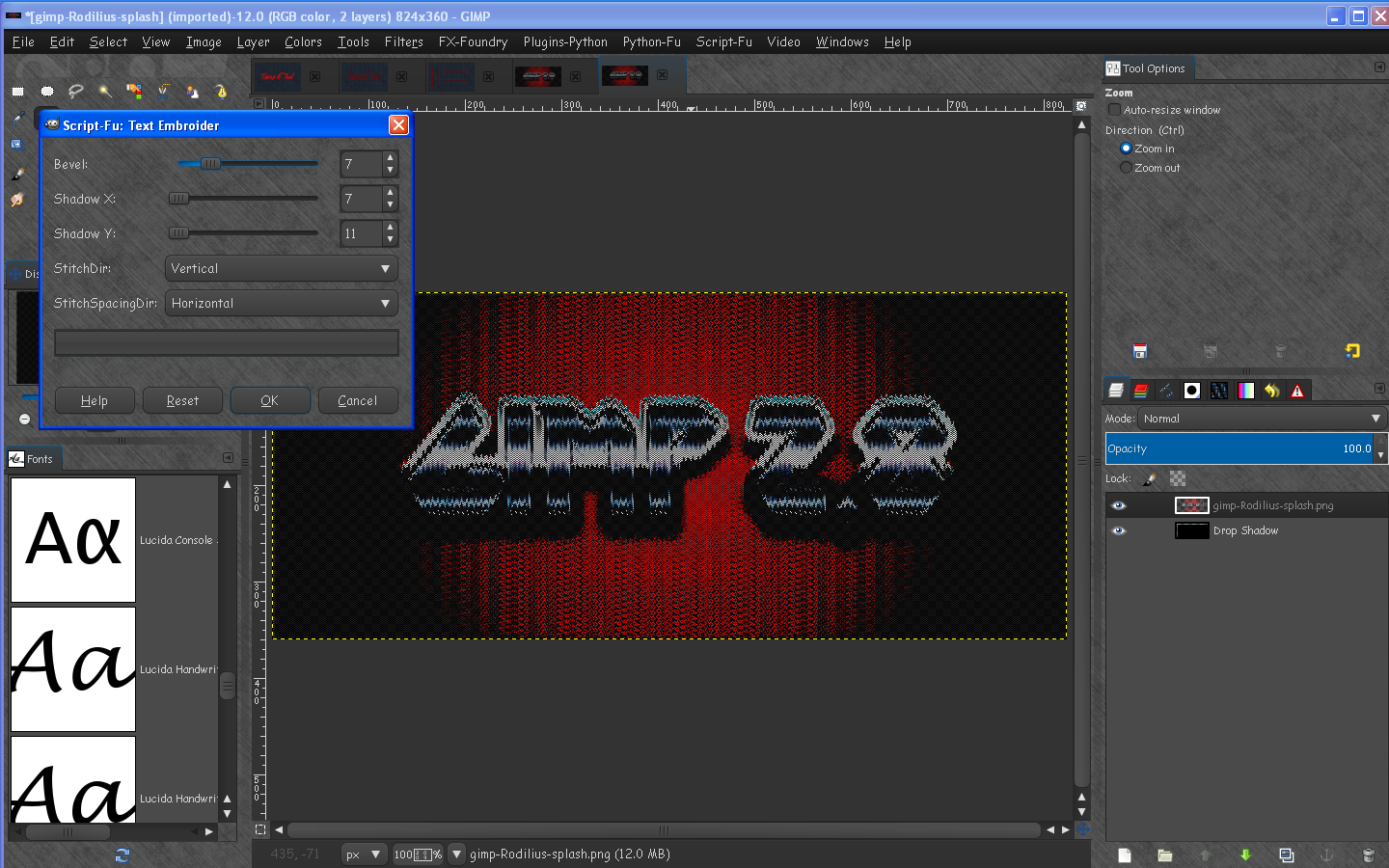Save tool options preset icon

(1140, 351)
